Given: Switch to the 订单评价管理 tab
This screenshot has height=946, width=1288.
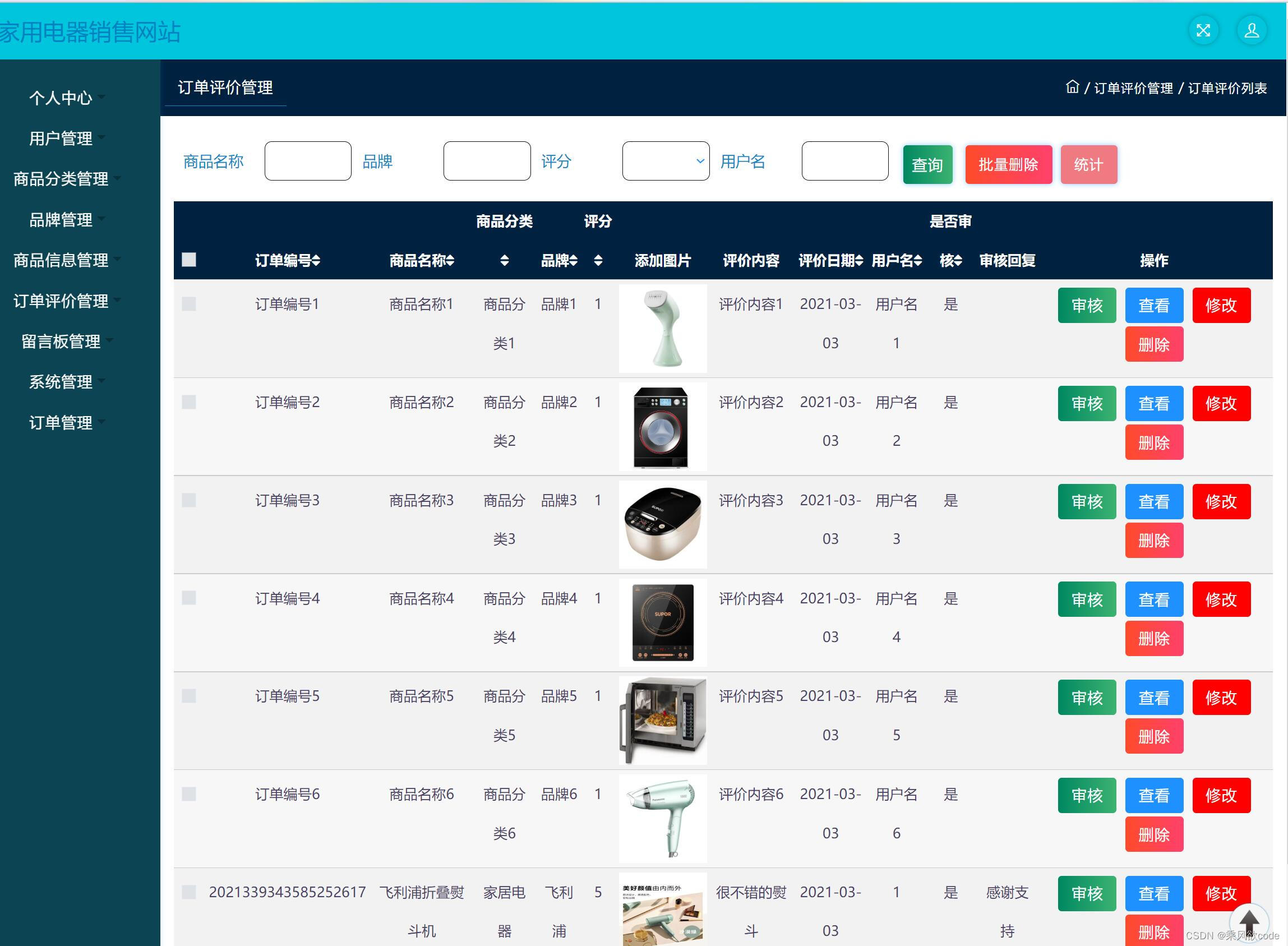Looking at the screenshot, I should point(225,87).
